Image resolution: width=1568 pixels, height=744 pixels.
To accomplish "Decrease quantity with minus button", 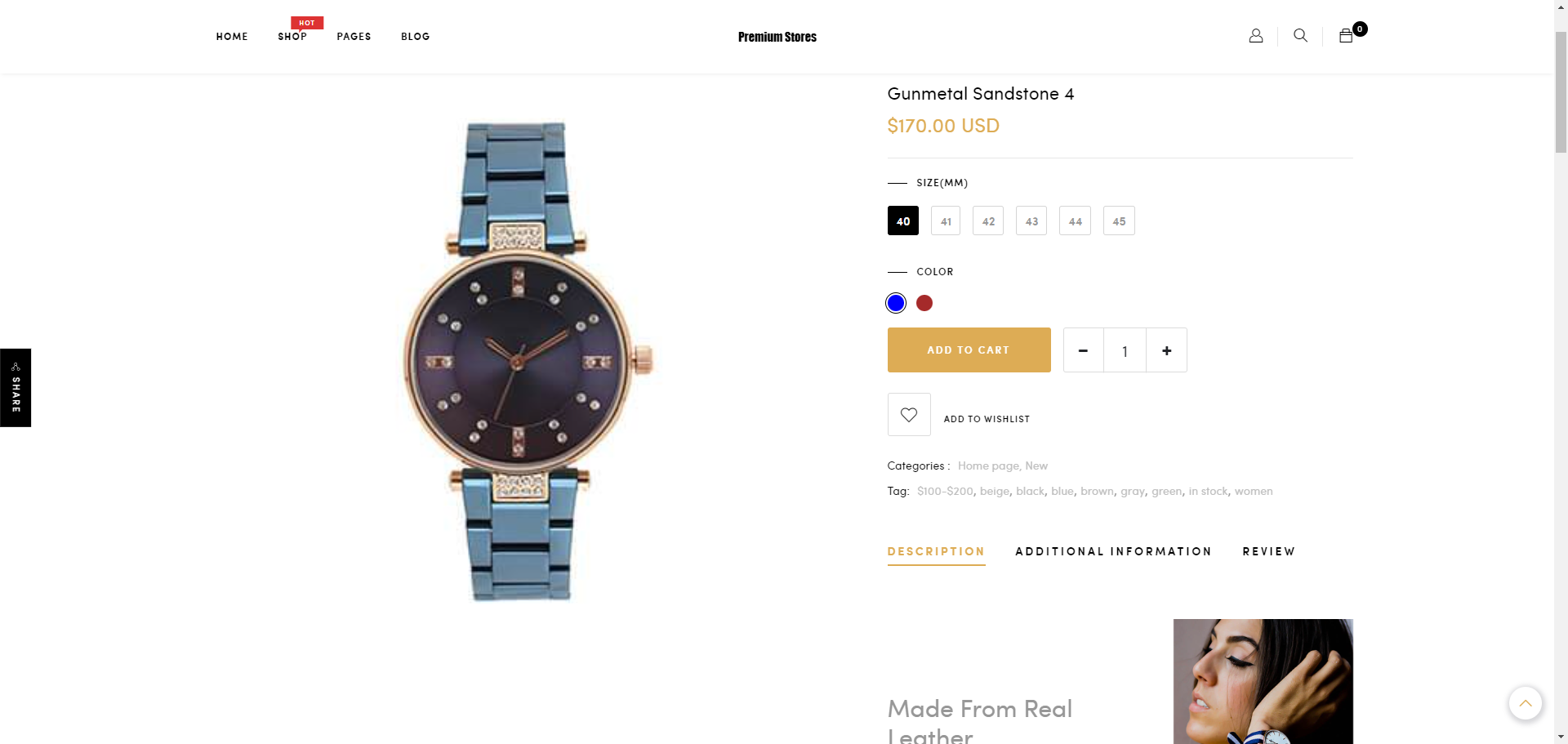I will (1084, 350).
